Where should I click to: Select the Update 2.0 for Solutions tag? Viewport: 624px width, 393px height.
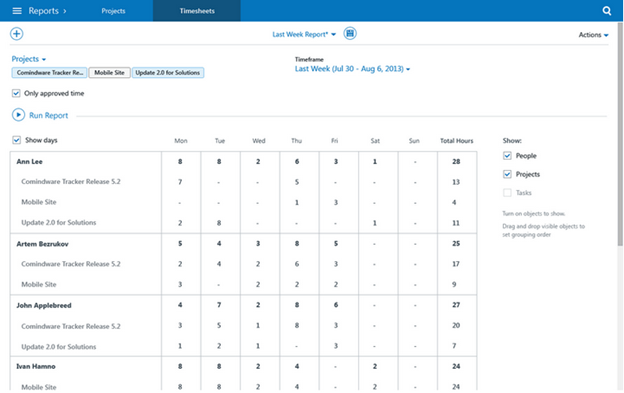[x=168, y=73]
